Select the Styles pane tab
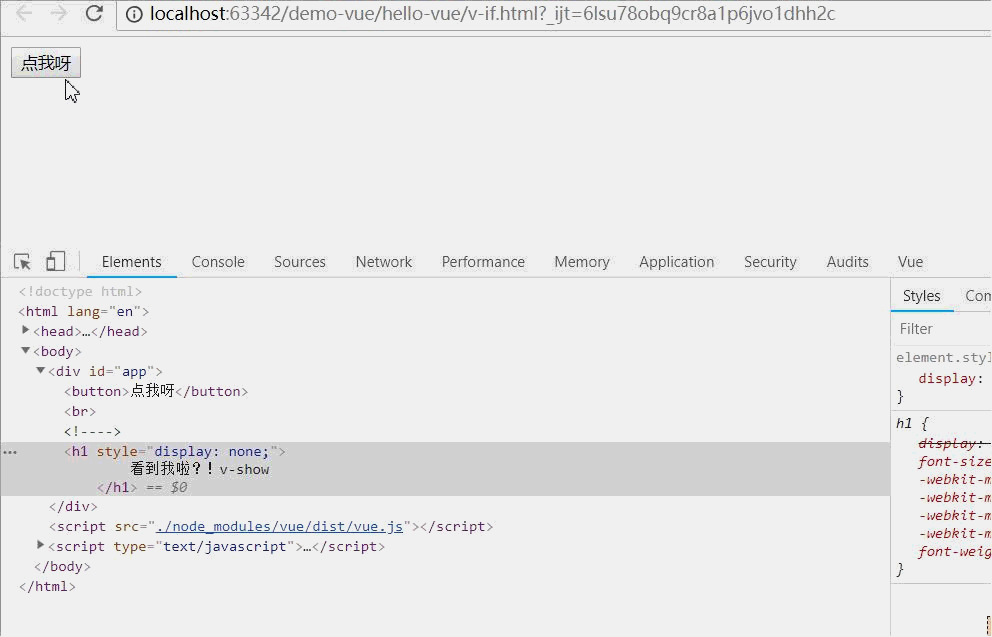The width and height of the screenshot is (992, 637). 922,296
